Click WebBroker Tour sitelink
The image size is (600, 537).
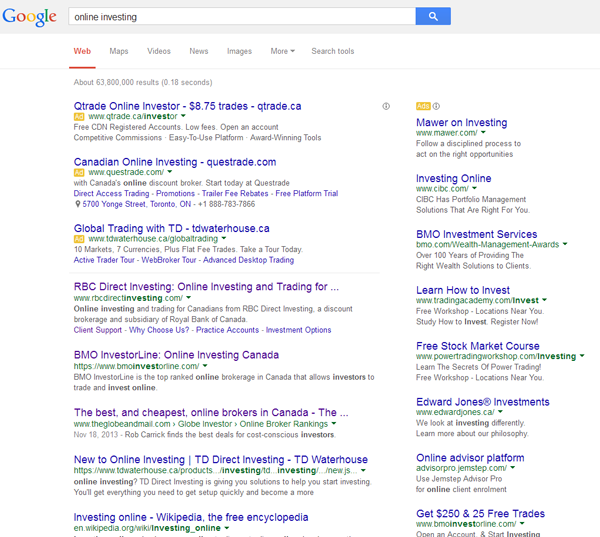click(169, 260)
